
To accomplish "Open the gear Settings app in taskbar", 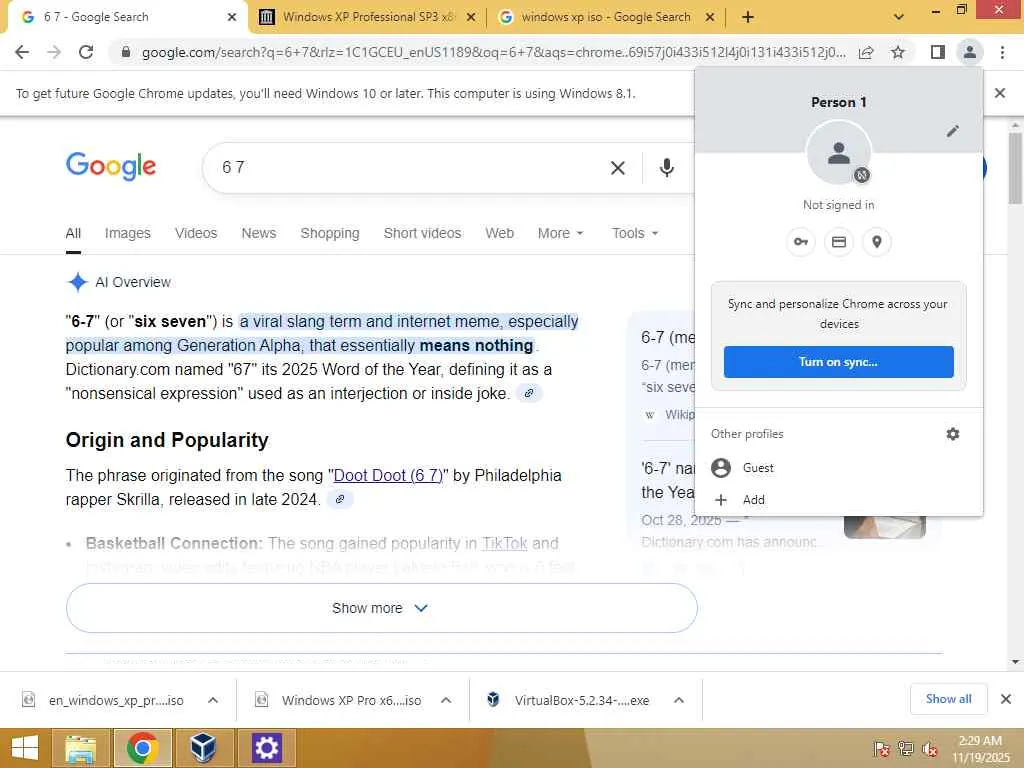I will pyautogui.click(x=266, y=748).
